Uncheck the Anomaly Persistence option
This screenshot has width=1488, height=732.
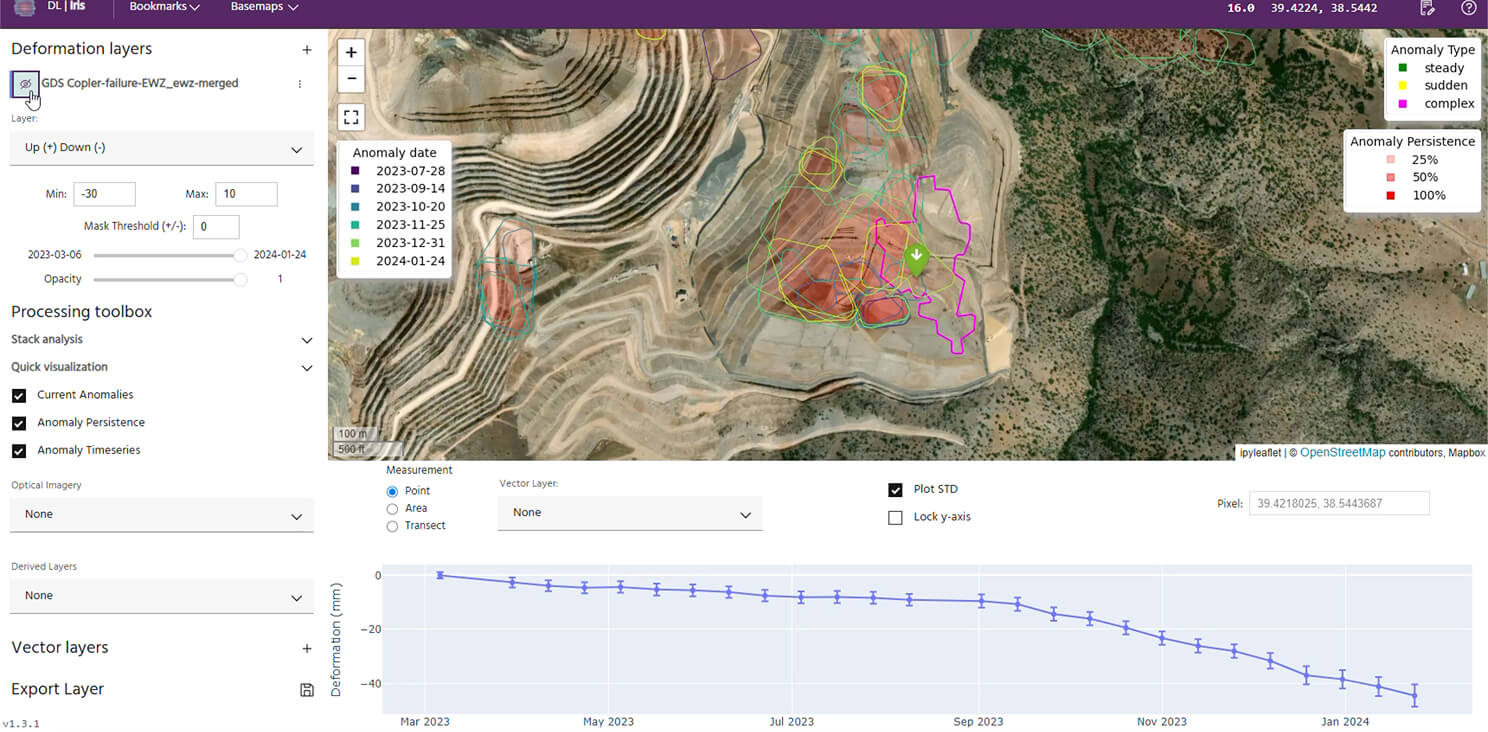tap(17, 422)
